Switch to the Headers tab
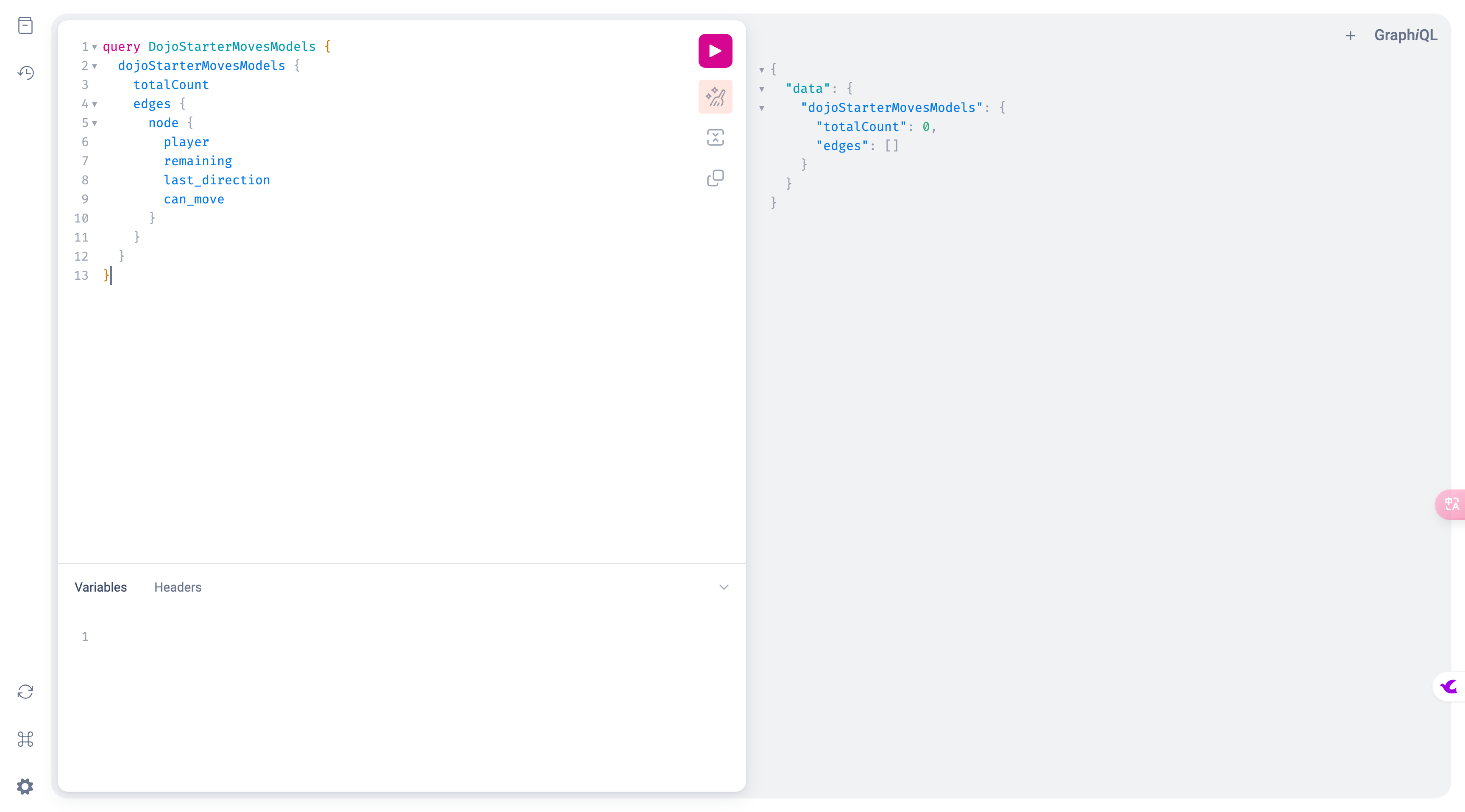 click(x=178, y=587)
